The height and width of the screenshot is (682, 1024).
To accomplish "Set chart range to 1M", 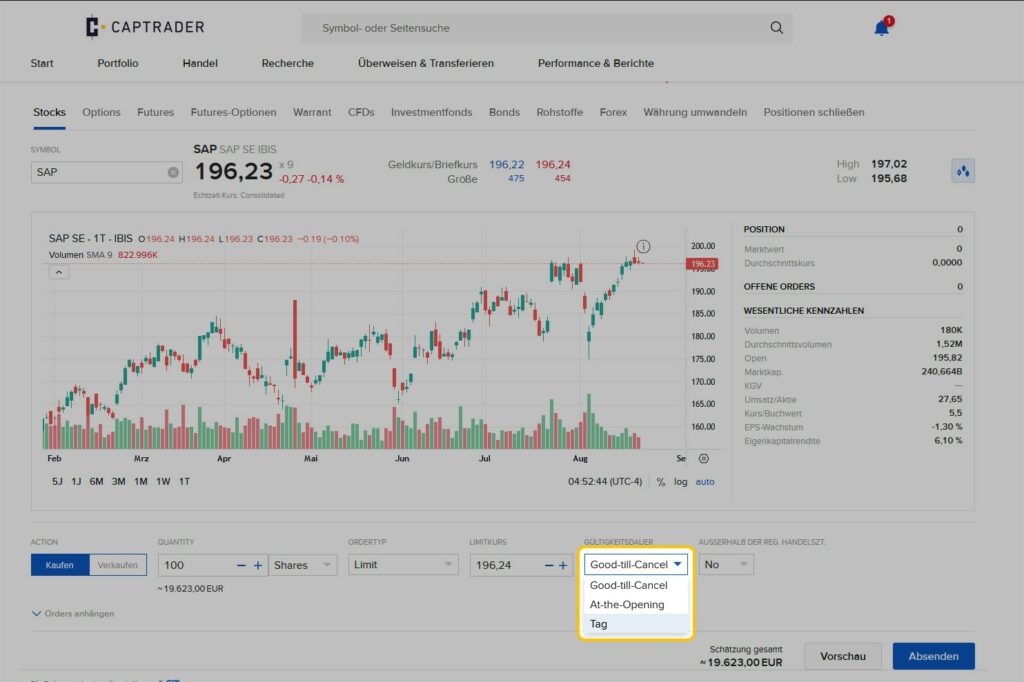I will tap(140, 481).
